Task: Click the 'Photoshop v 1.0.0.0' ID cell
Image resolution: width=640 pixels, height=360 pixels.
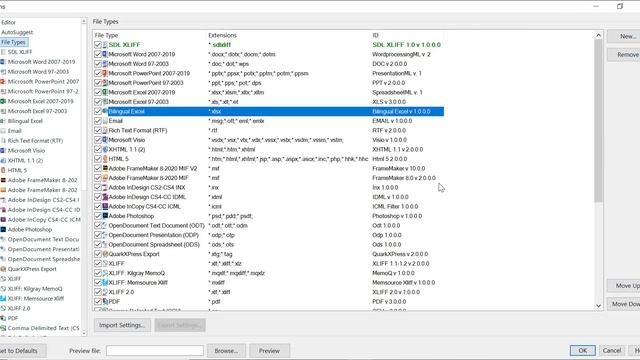Action: (x=397, y=216)
